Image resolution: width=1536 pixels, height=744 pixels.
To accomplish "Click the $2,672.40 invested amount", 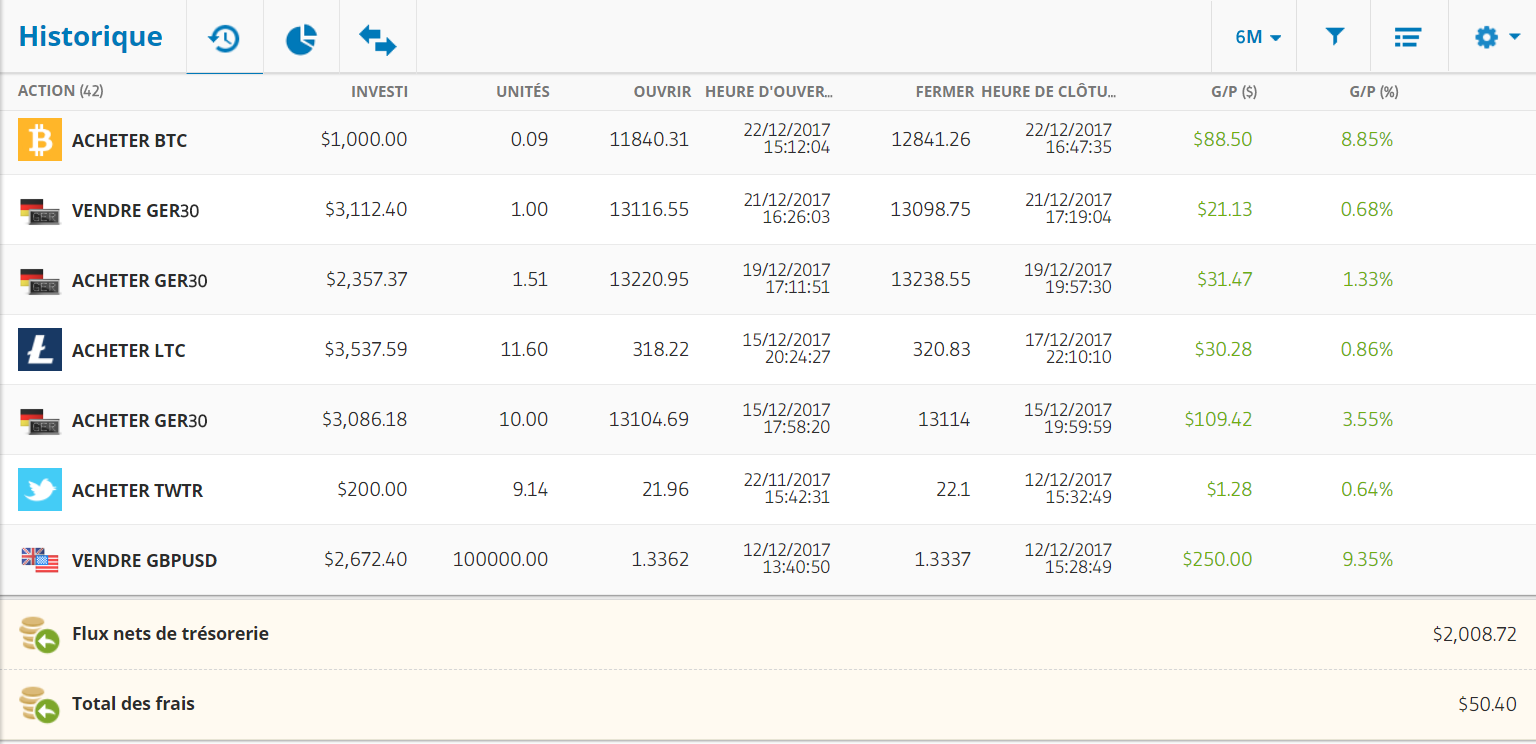I will (x=366, y=560).
